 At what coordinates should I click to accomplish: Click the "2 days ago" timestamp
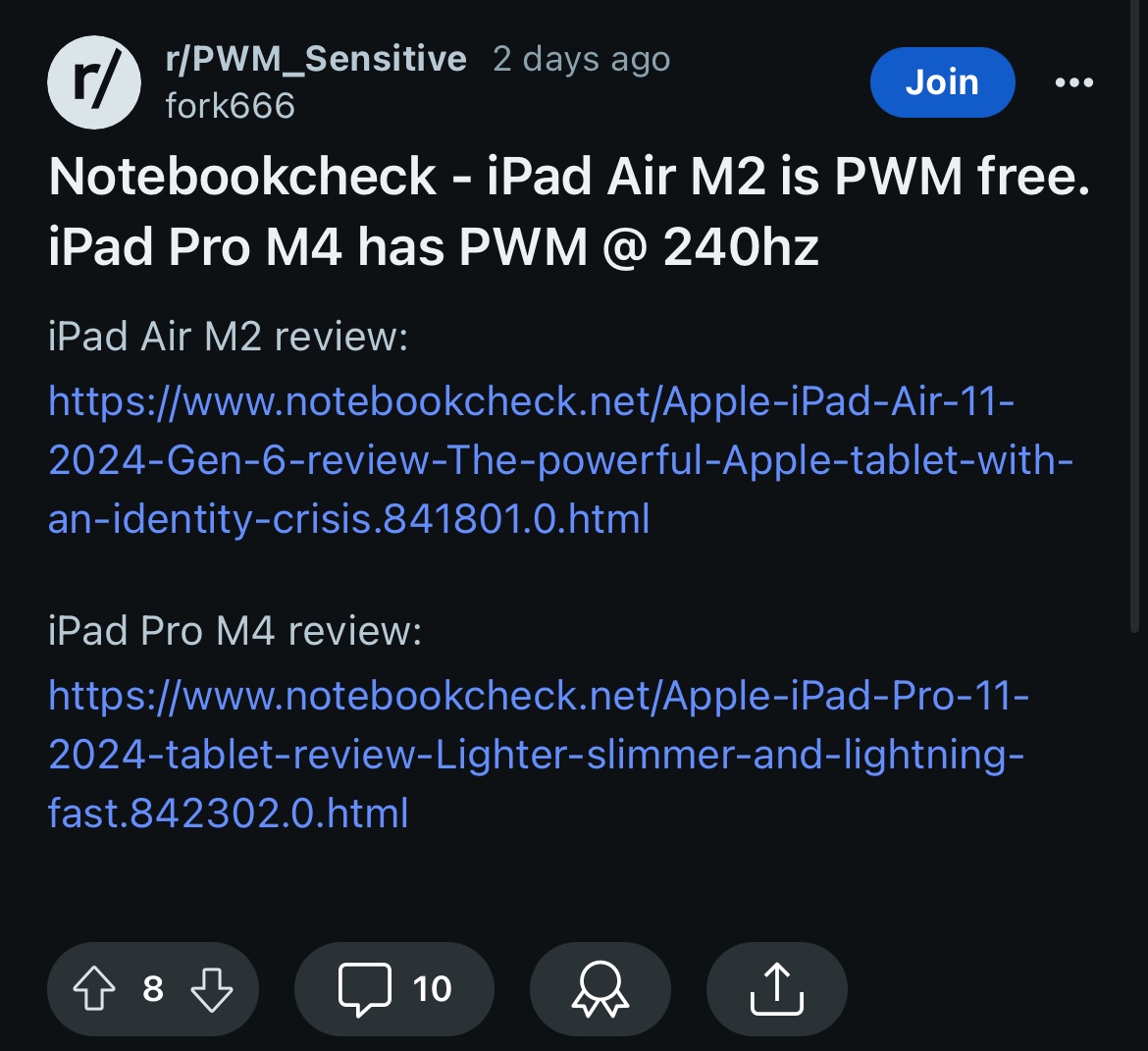point(581,59)
